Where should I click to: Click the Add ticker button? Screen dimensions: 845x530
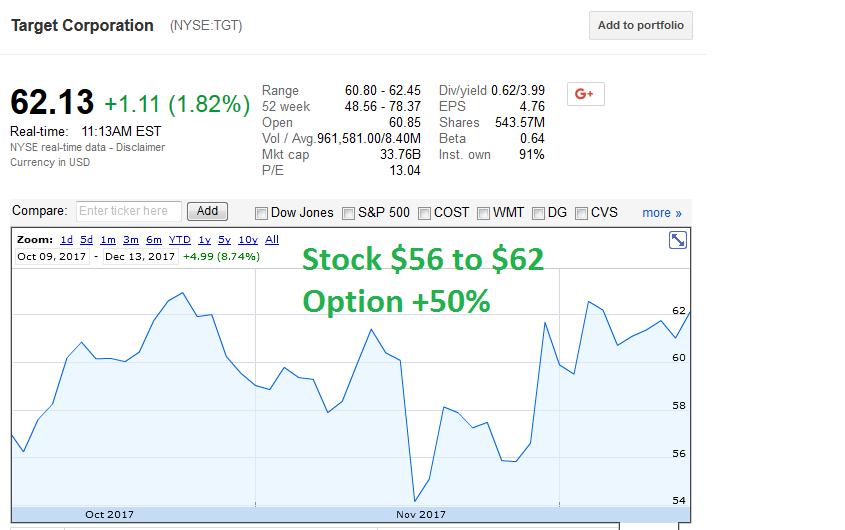tap(207, 211)
